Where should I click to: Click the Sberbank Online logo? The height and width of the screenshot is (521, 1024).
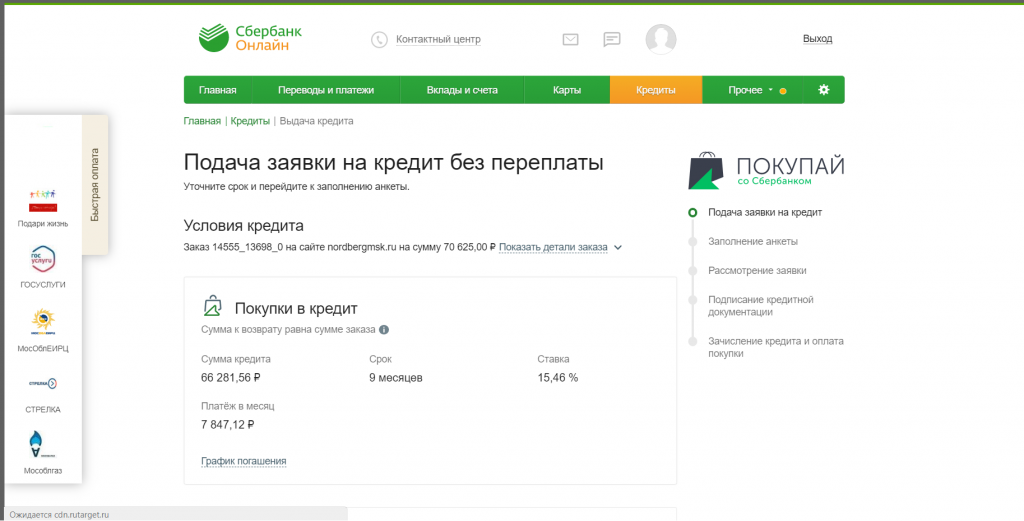click(x=251, y=38)
